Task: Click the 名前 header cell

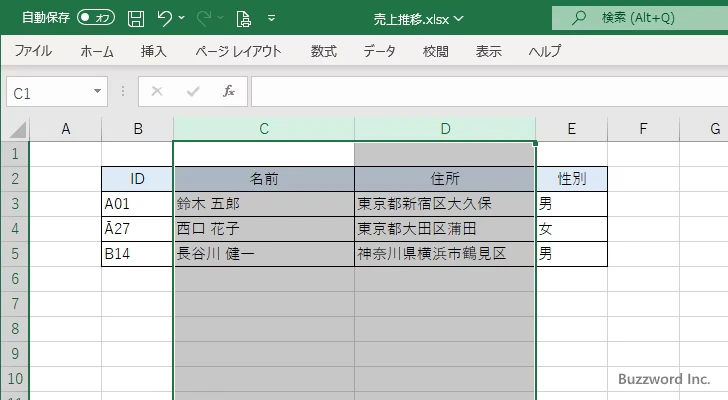Action: (x=264, y=179)
